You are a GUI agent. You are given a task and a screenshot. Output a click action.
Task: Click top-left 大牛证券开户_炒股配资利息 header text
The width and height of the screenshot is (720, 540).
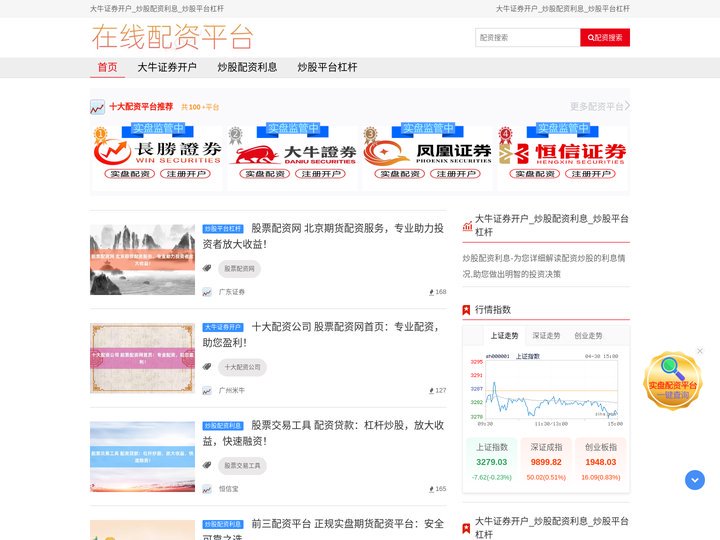click(157, 9)
